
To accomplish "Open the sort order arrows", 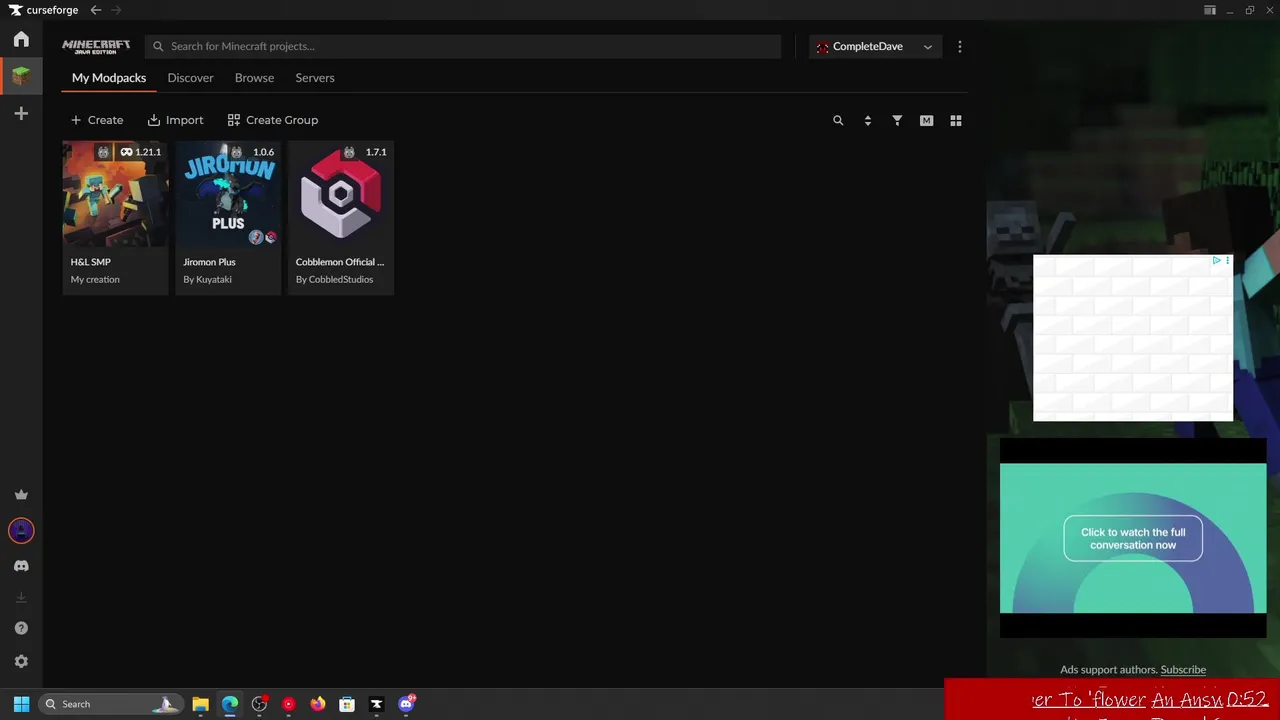I will point(867,120).
